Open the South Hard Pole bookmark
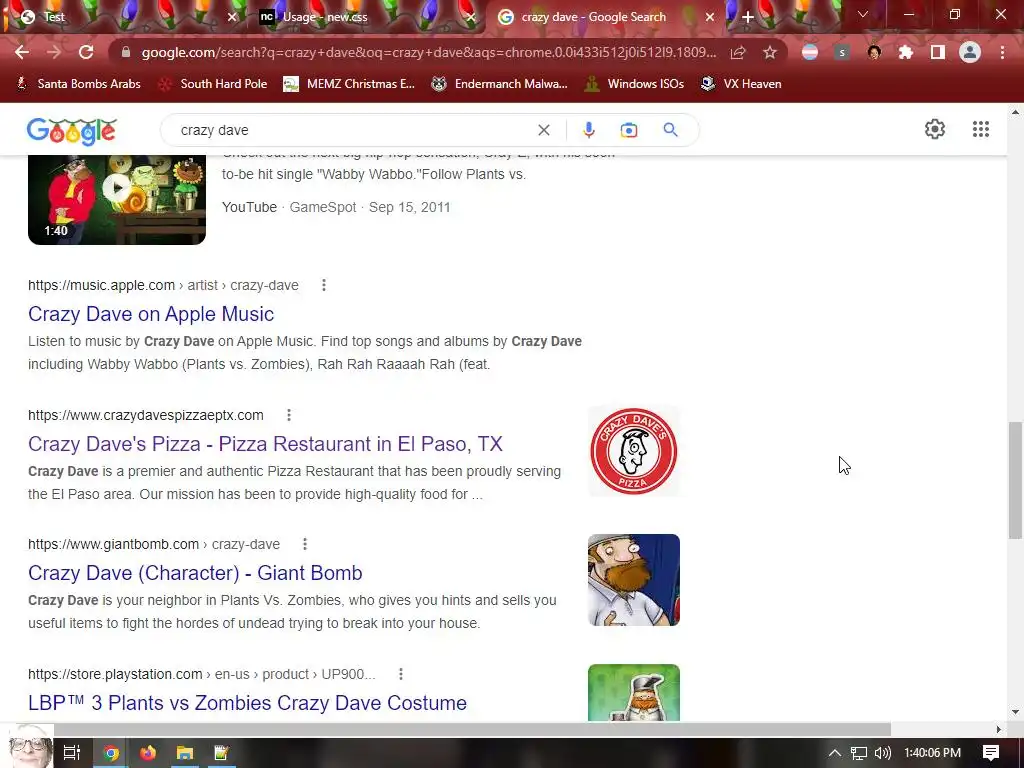This screenshot has height=768, width=1024. [x=214, y=84]
